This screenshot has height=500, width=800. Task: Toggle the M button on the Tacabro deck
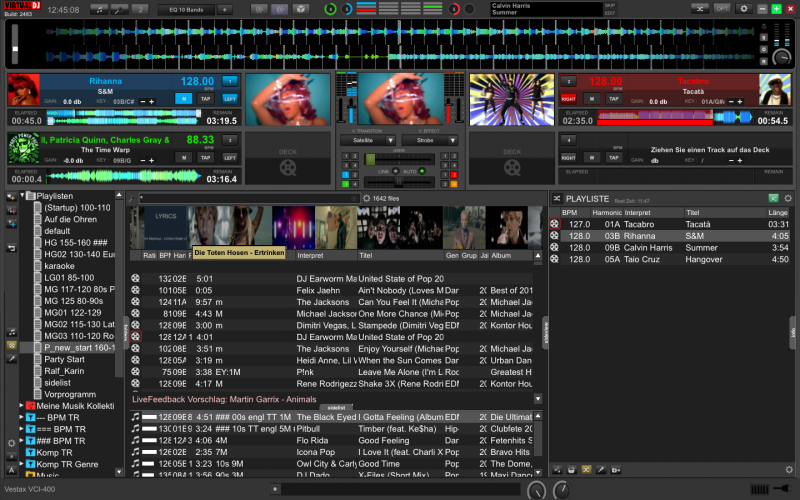(x=591, y=98)
